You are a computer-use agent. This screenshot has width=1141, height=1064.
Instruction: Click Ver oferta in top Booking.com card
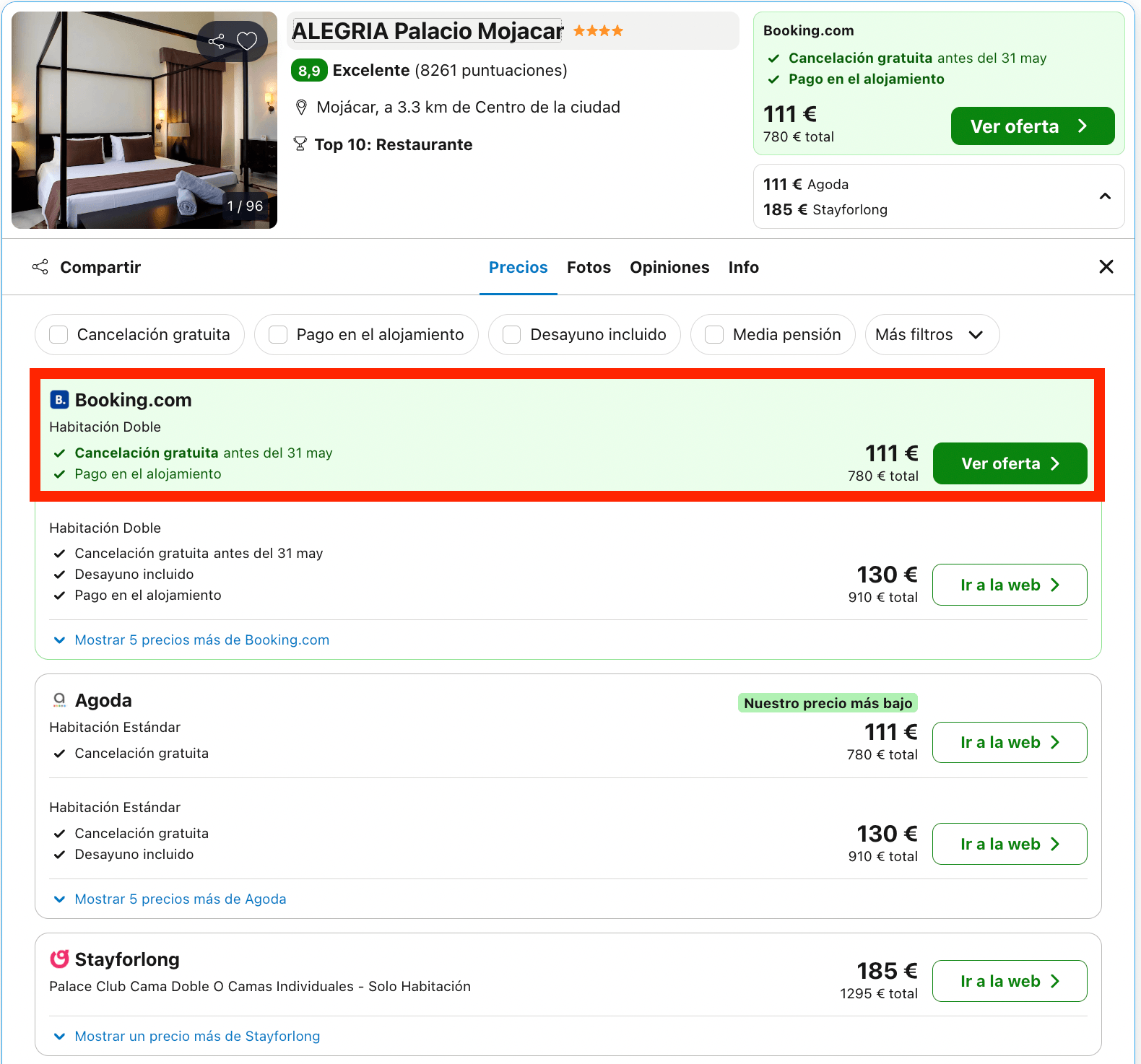pyautogui.click(x=1033, y=126)
